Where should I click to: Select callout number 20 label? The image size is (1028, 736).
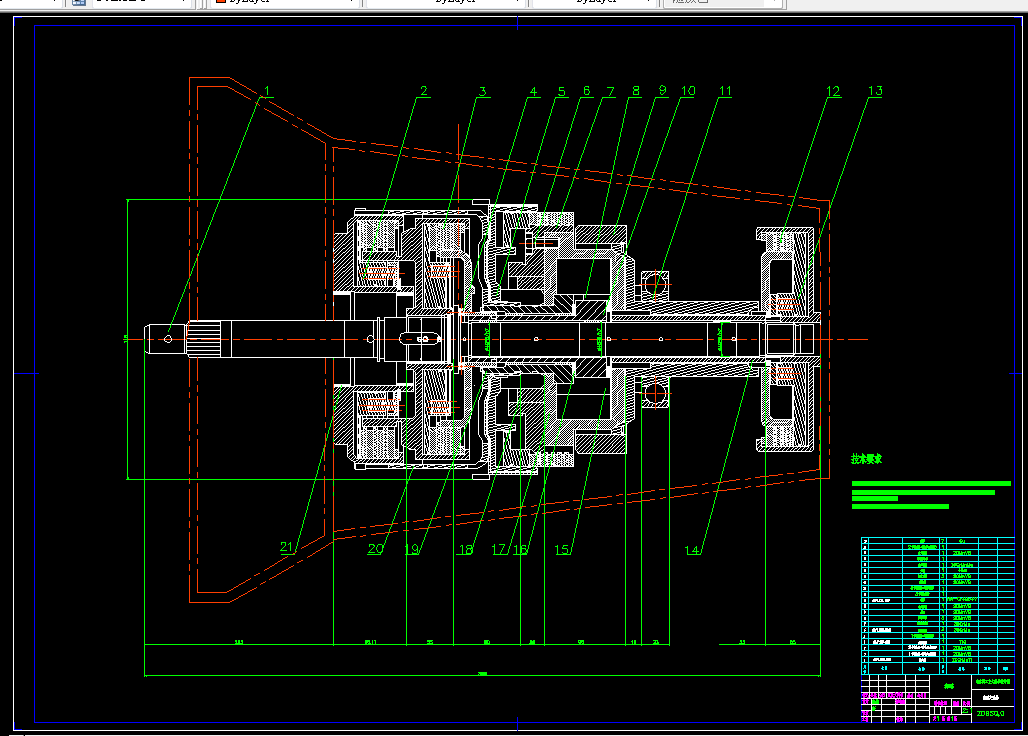[x=375, y=549]
